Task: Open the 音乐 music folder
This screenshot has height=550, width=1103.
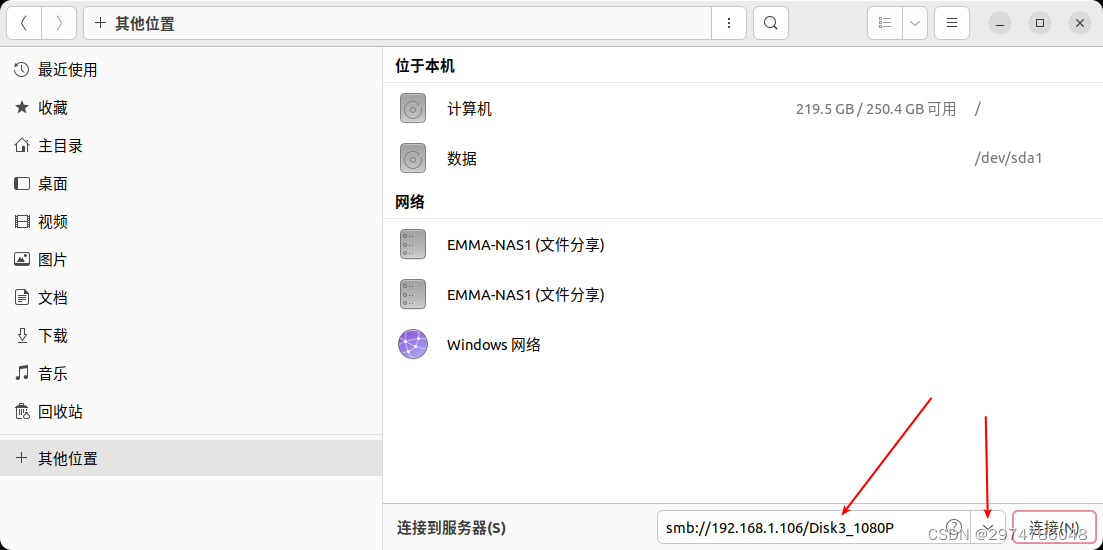Action: (191, 373)
